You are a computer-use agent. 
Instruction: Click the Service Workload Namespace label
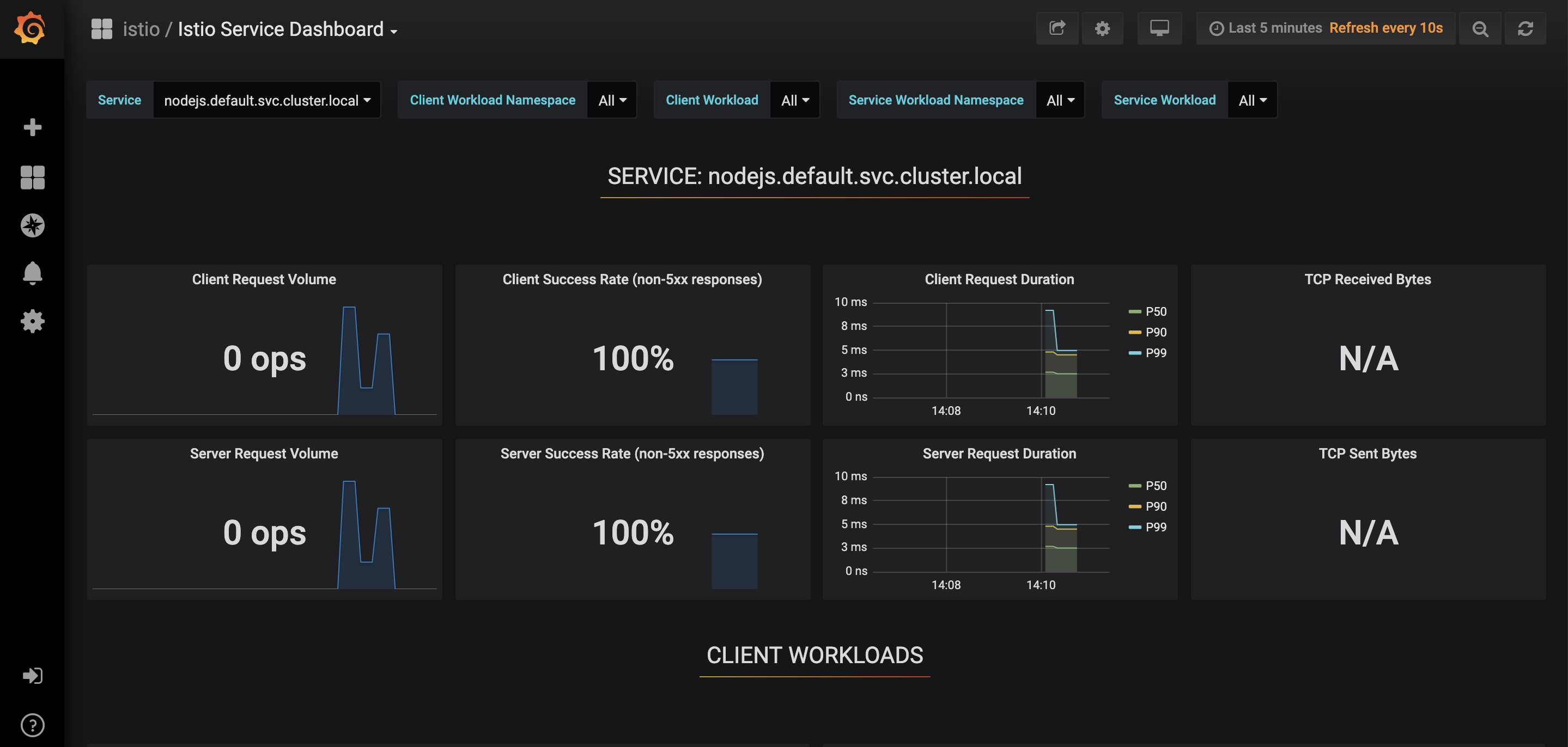[935, 100]
